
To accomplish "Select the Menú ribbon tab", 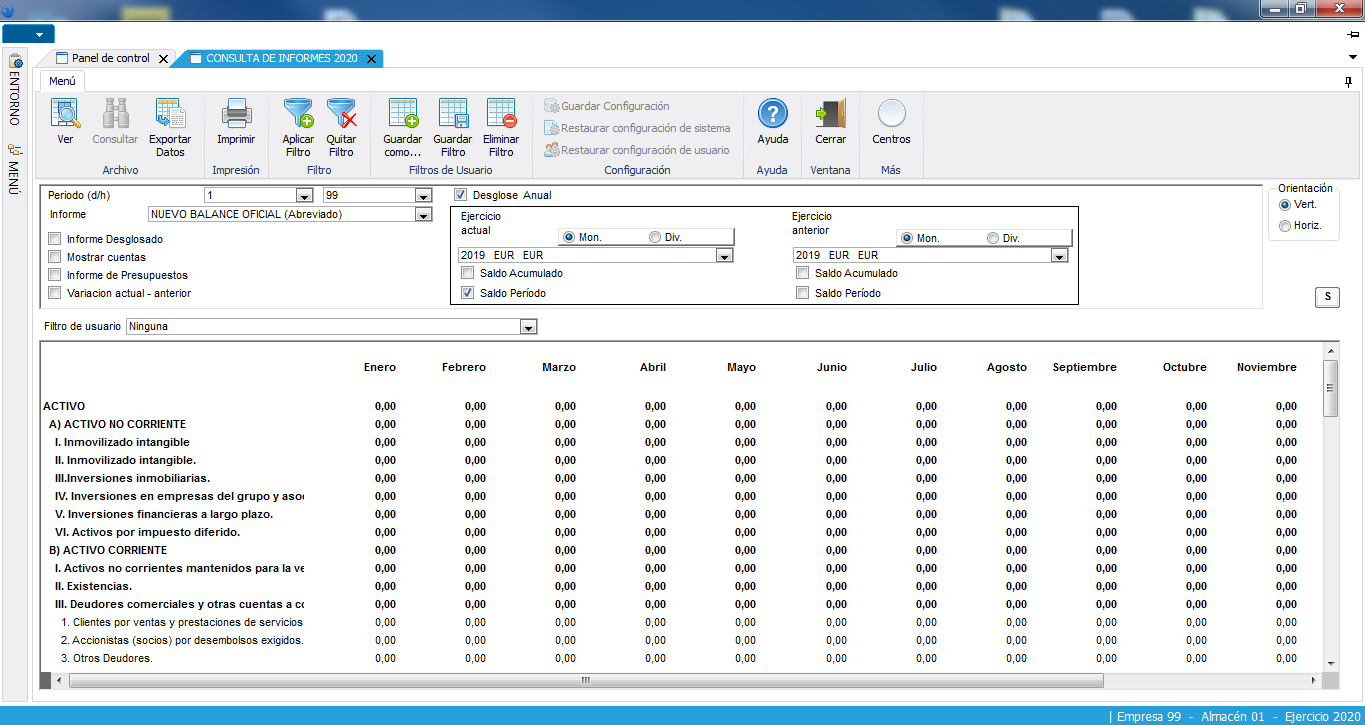I will pyautogui.click(x=63, y=82).
